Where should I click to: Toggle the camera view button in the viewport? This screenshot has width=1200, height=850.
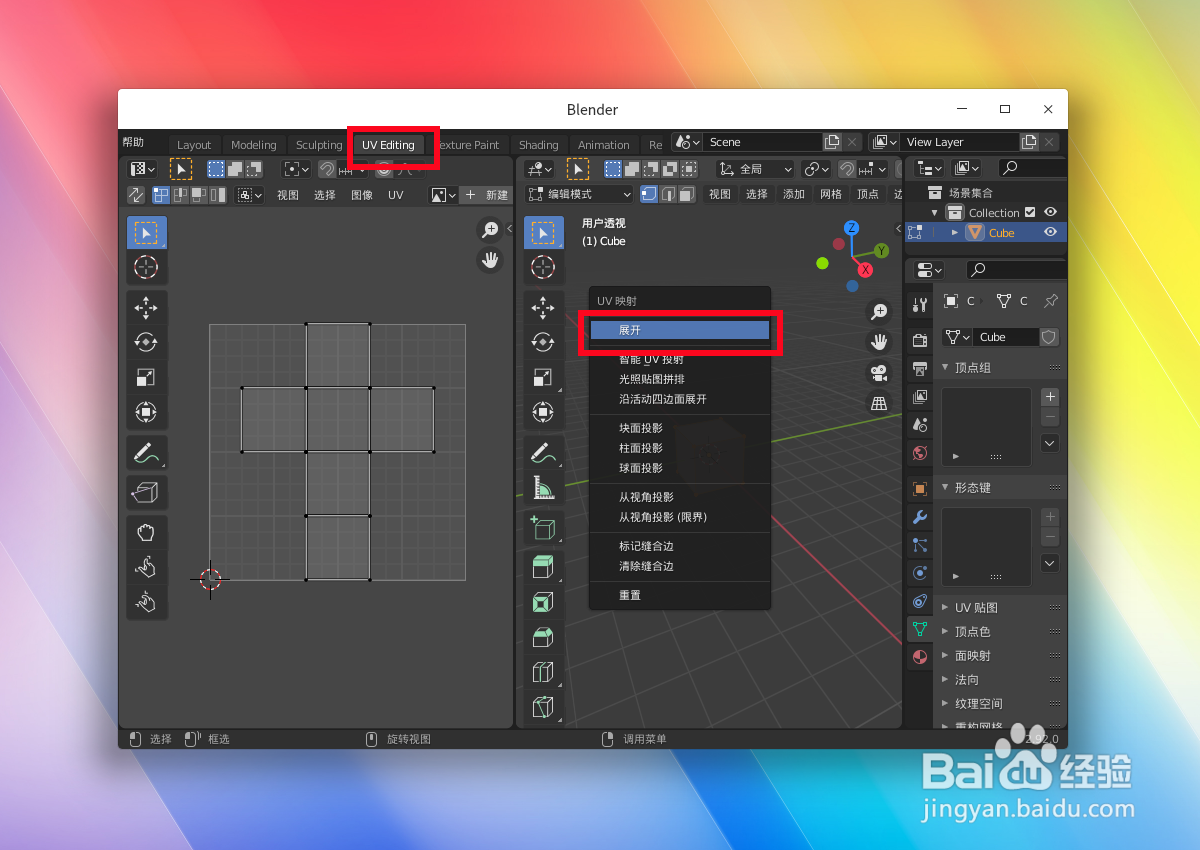(x=879, y=373)
